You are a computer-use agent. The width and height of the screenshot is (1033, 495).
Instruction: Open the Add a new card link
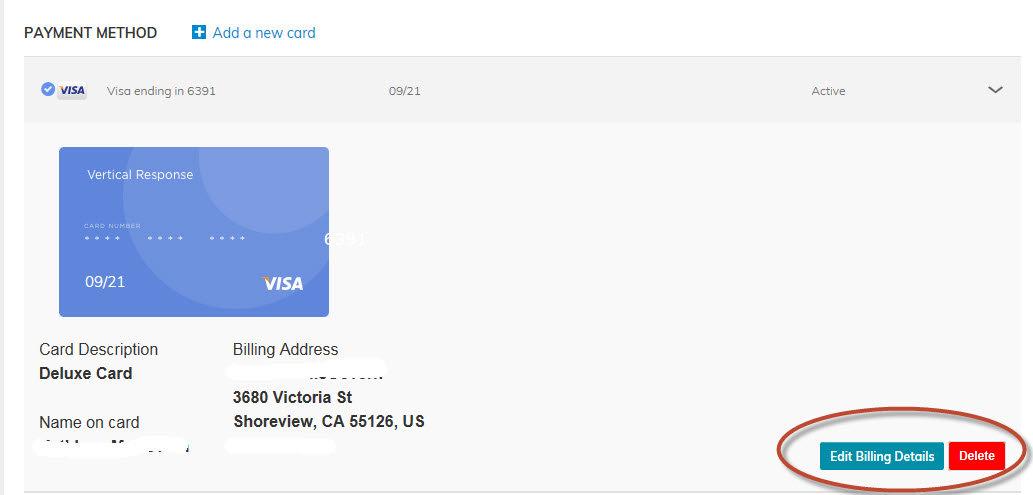264,32
